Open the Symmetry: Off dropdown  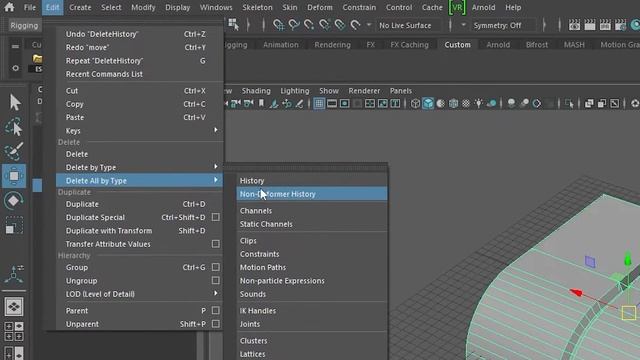click(503, 25)
